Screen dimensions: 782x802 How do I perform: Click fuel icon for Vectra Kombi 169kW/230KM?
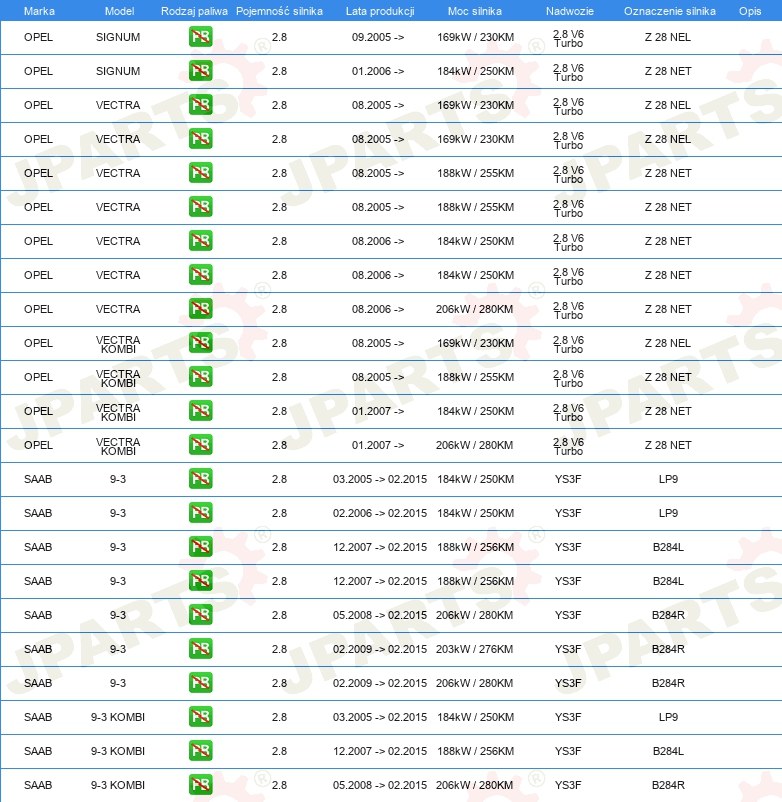click(200, 343)
